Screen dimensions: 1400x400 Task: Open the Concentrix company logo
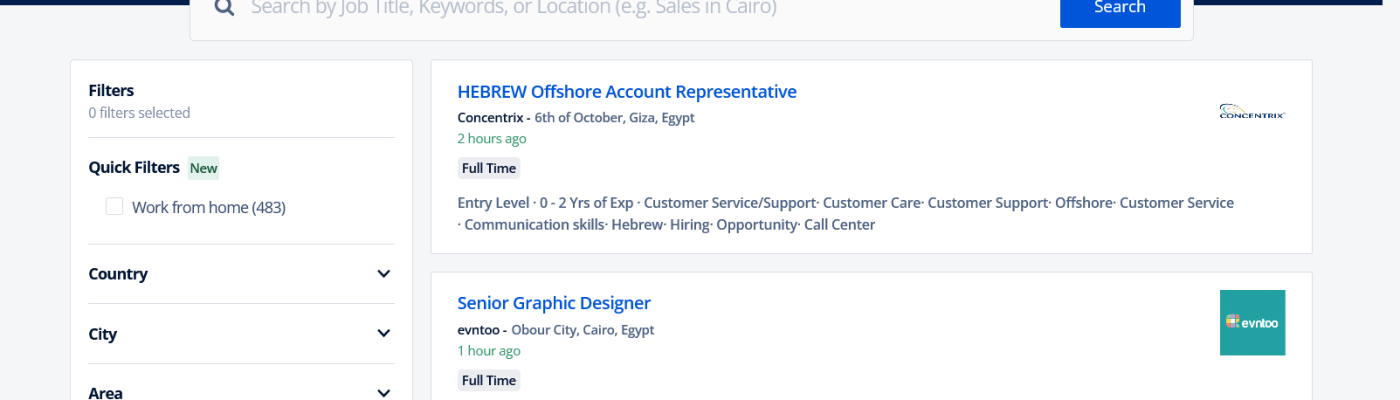point(1252,111)
